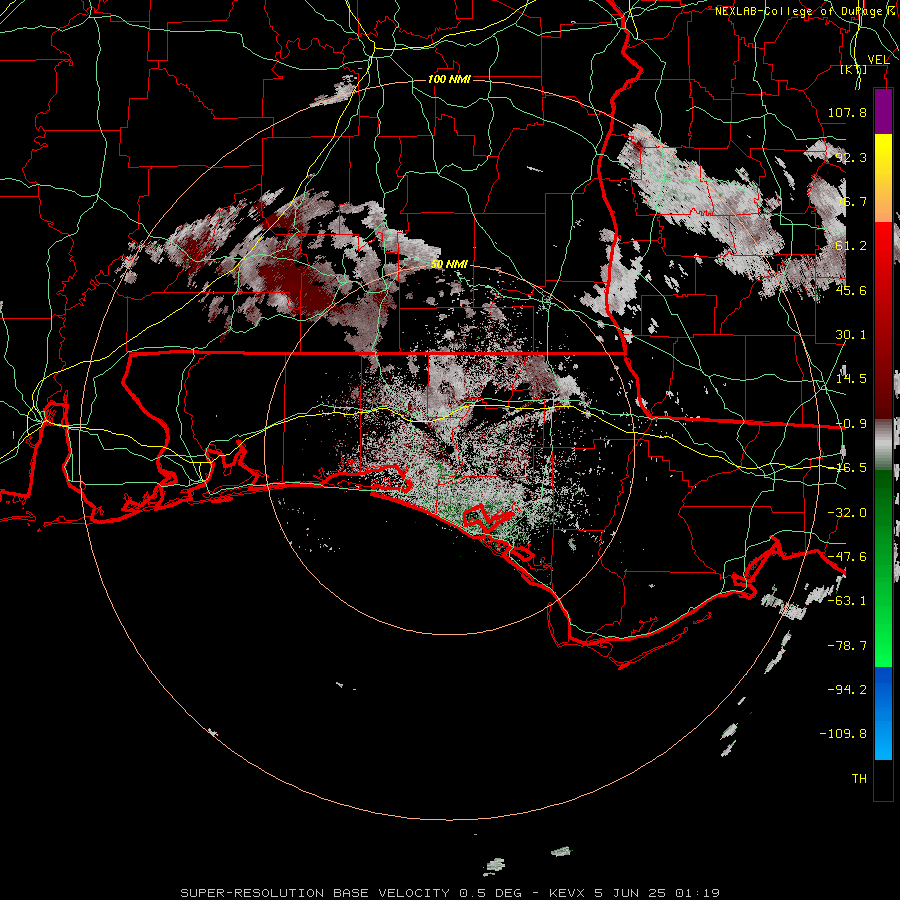Image resolution: width=900 pixels, height=900 pixels.
Task: Click the 50 NMI range ring label
Action: [x=449, y=264]
